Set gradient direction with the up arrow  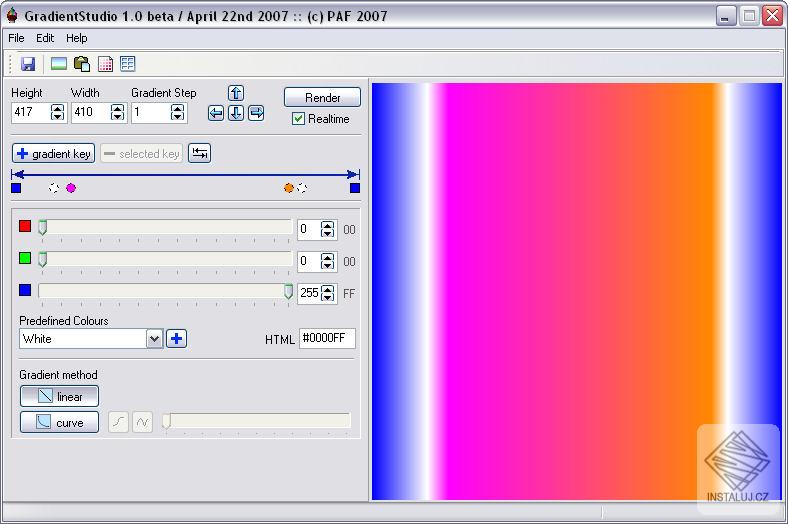pyautogui.click(x=236, y=93)
